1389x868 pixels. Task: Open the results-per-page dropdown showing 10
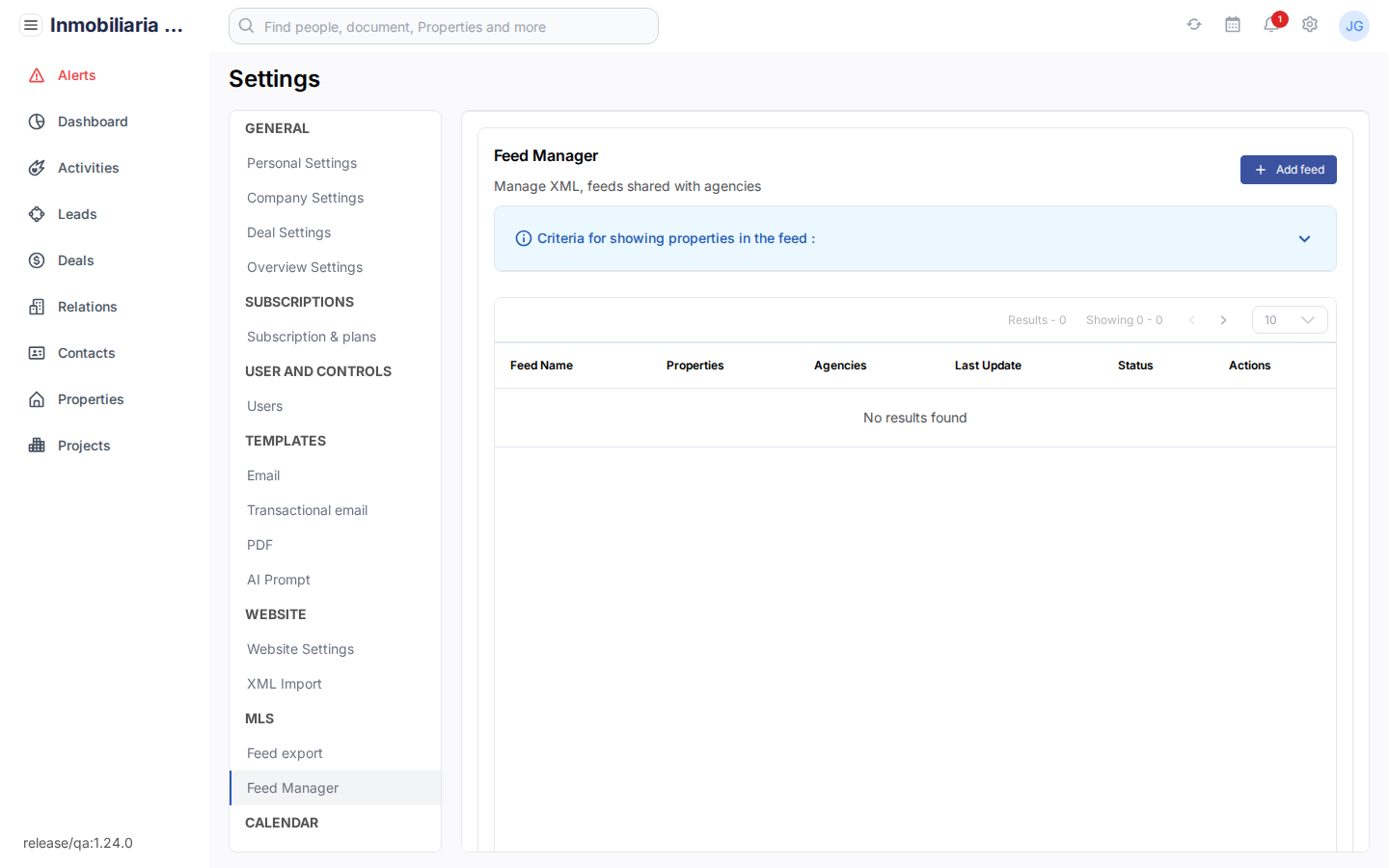point(1290,319)
